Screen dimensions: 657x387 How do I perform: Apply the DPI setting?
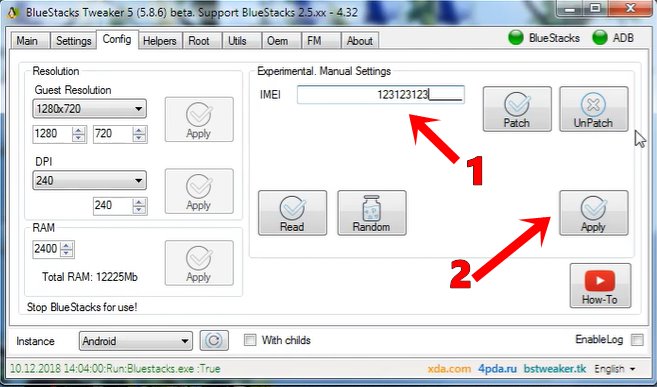pos(199,191)
